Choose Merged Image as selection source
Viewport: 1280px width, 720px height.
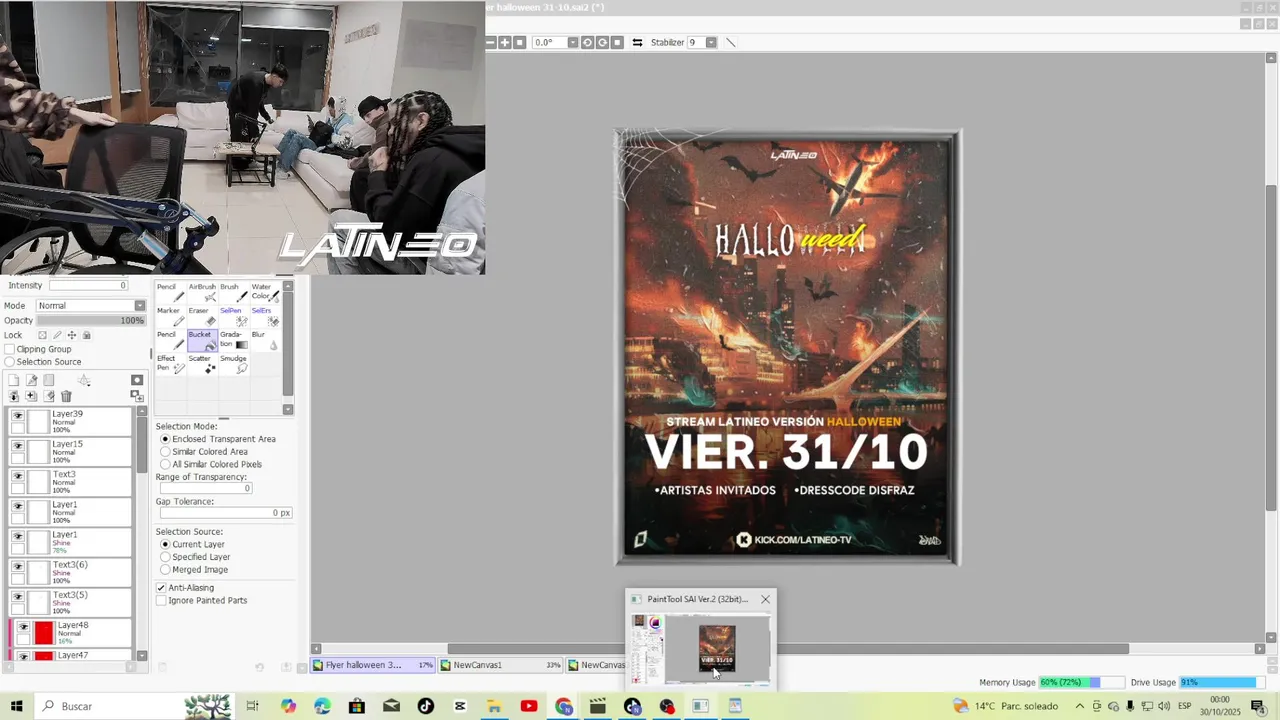tap(165, 570)
